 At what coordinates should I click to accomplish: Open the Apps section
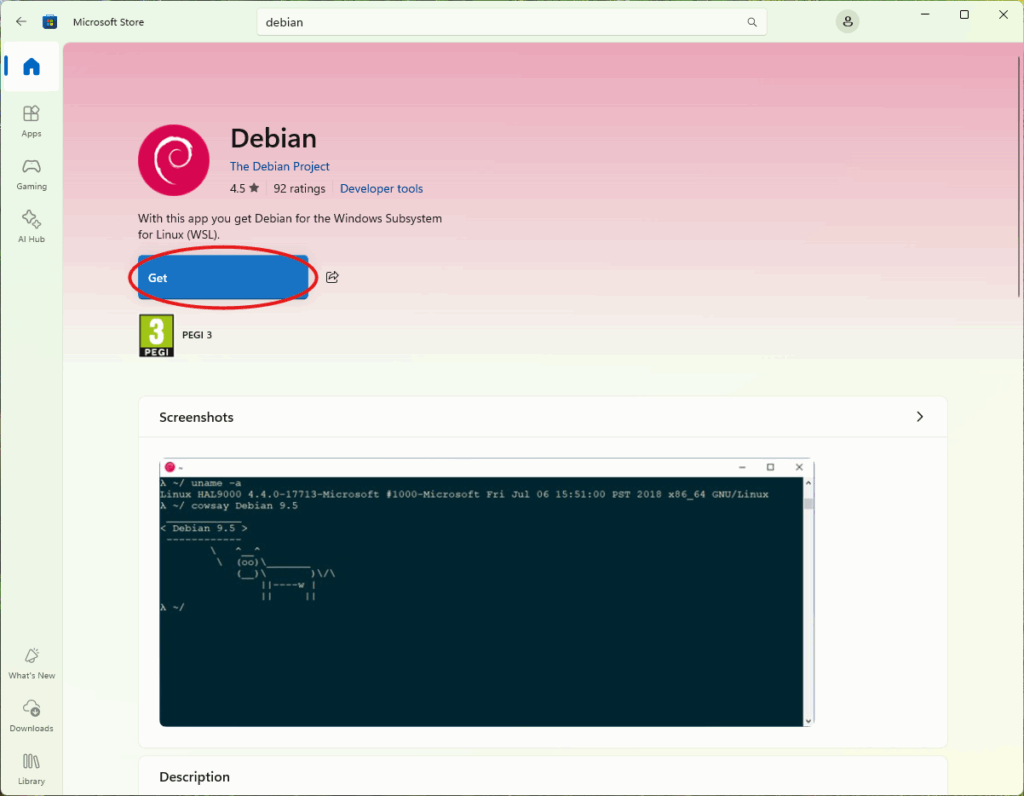31,121
